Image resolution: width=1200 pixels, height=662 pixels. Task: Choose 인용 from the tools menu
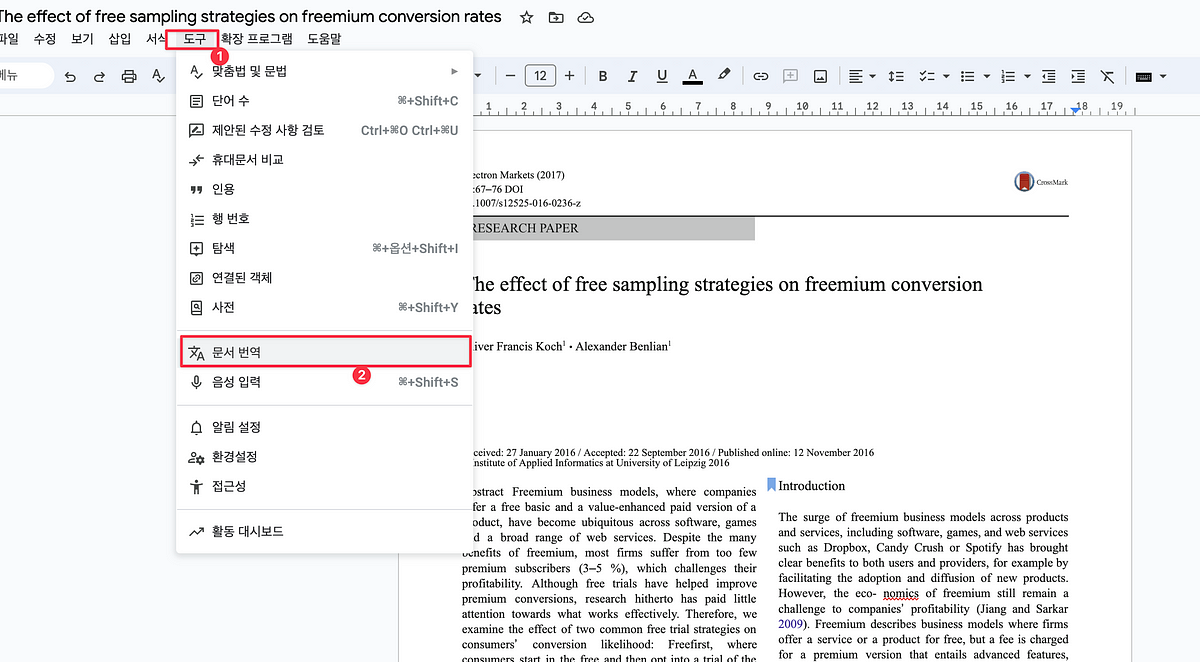tap(322, 189)
